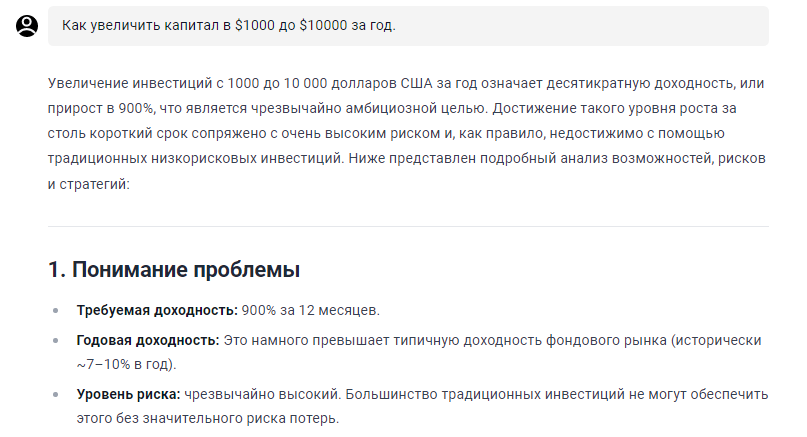Click "и стратегий:" ending the intro paragraph
807x437 pixels.
pos(89,184)
